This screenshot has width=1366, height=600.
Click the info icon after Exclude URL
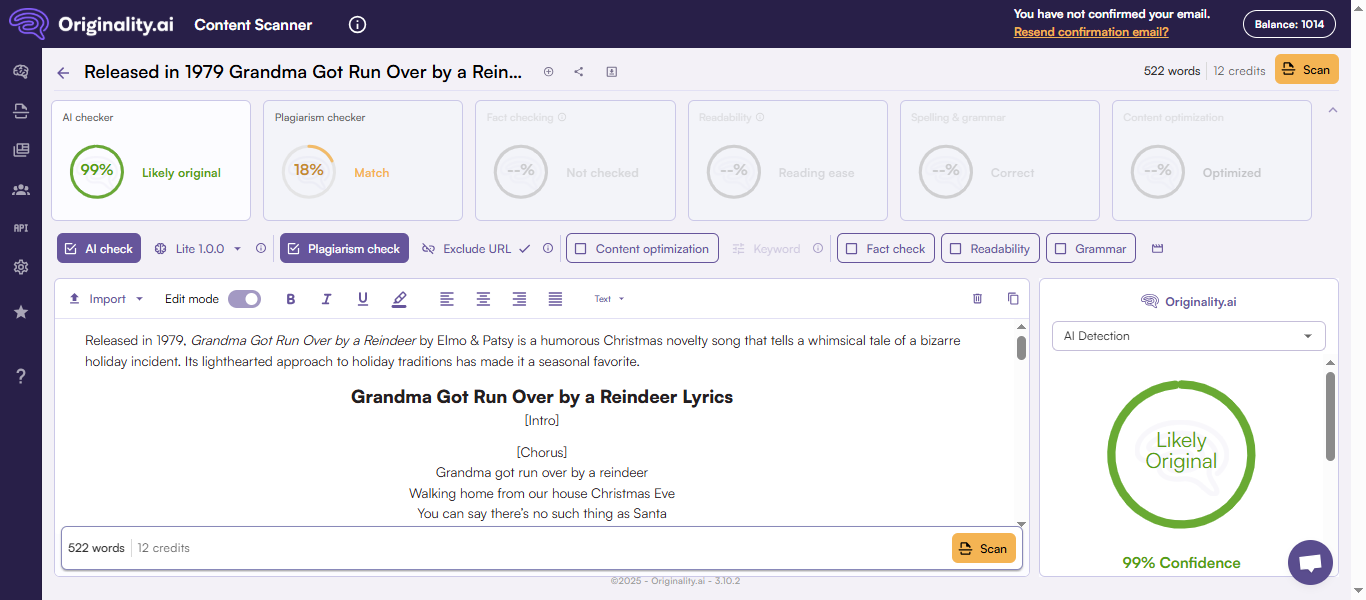coord(548,249)
